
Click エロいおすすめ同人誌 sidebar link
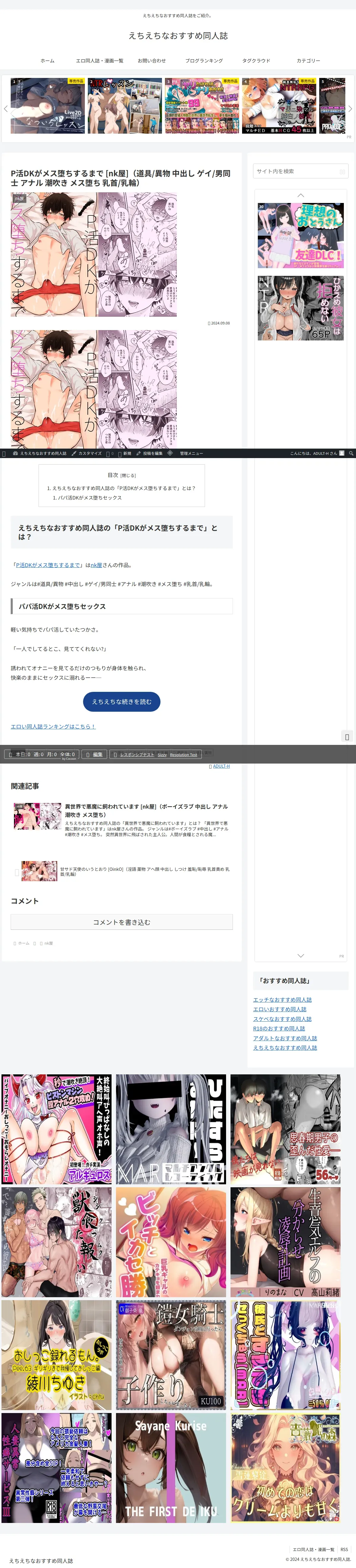(280, 1010)
